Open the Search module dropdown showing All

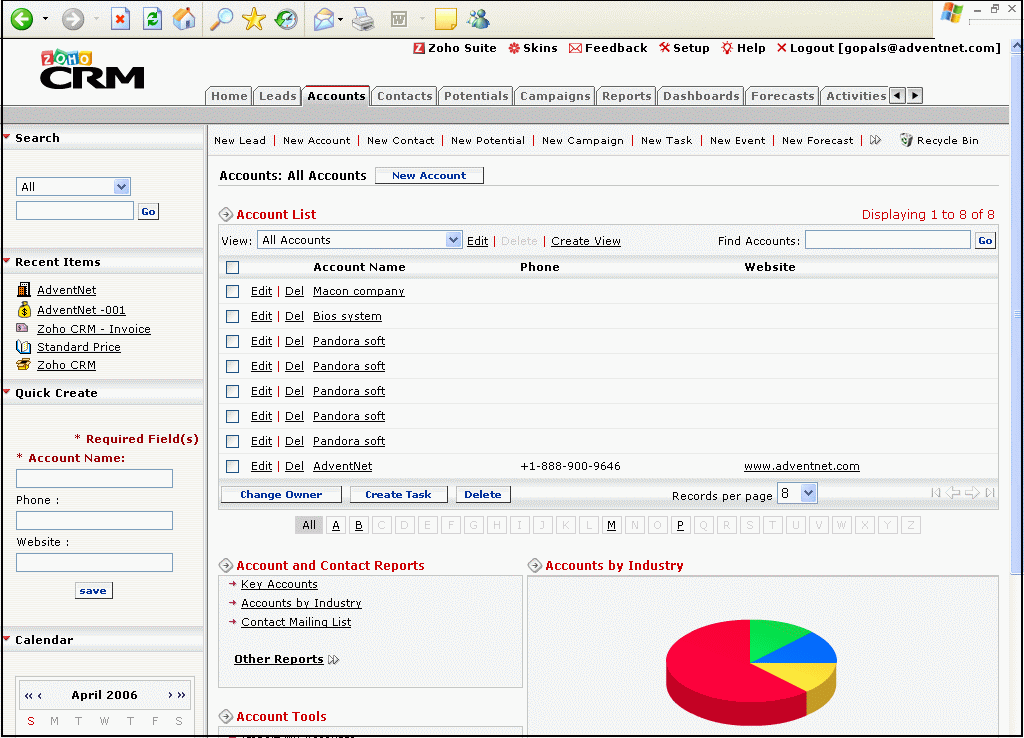click(x=73, y=187)
